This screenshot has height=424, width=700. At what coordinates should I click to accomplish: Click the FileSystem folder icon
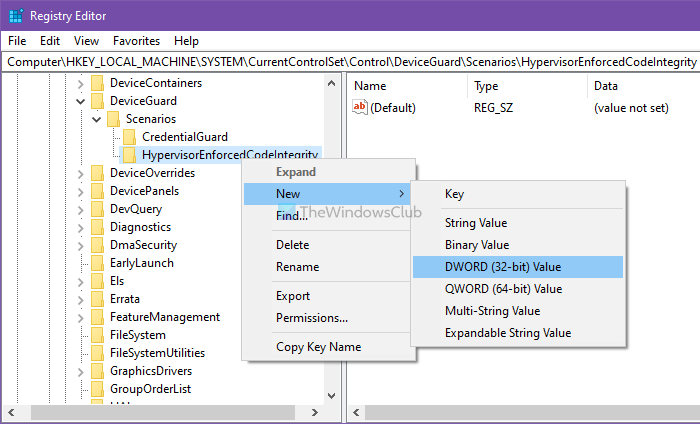coord(97,335)
